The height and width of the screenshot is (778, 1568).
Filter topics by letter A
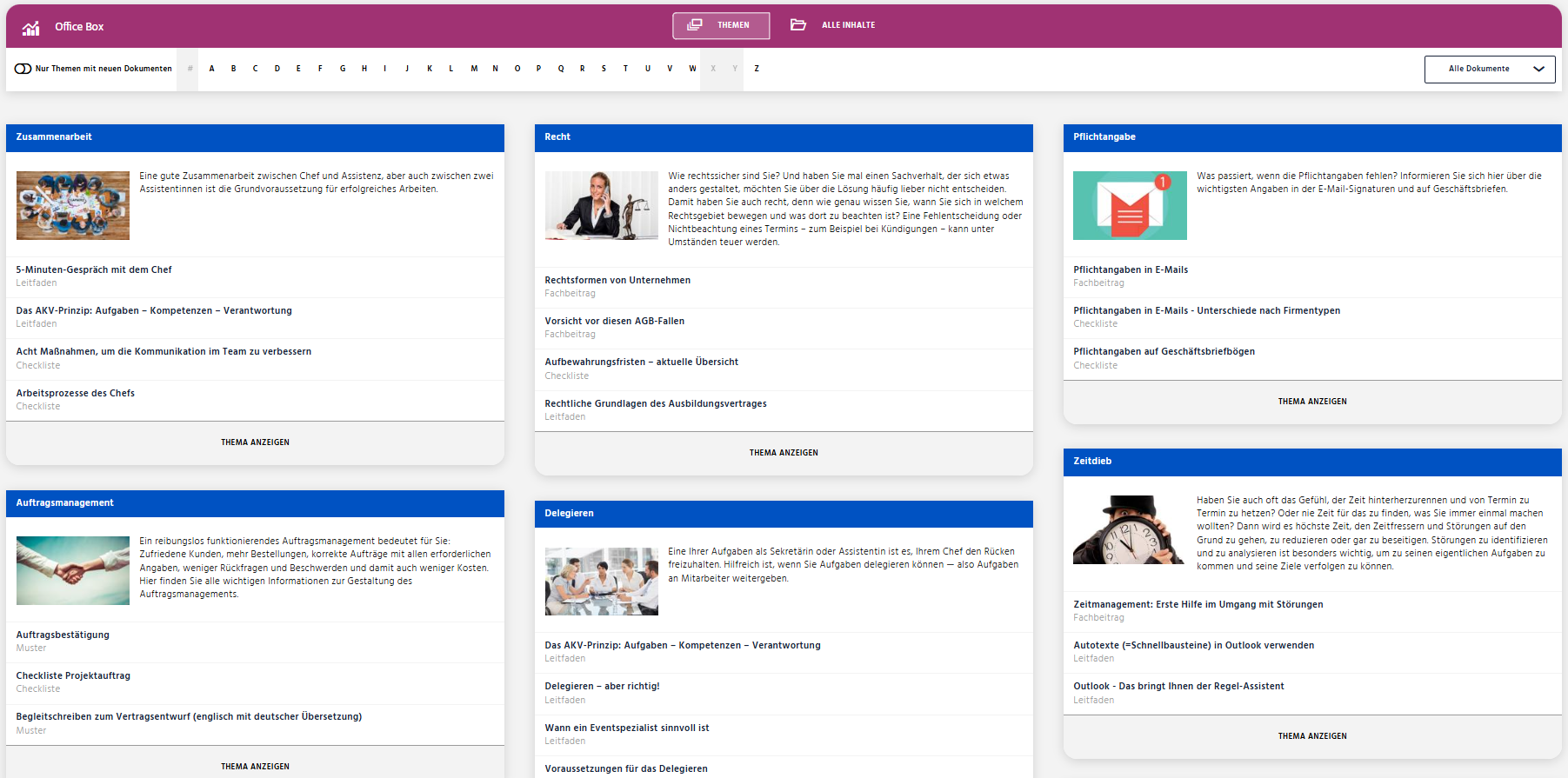[211, 69]
